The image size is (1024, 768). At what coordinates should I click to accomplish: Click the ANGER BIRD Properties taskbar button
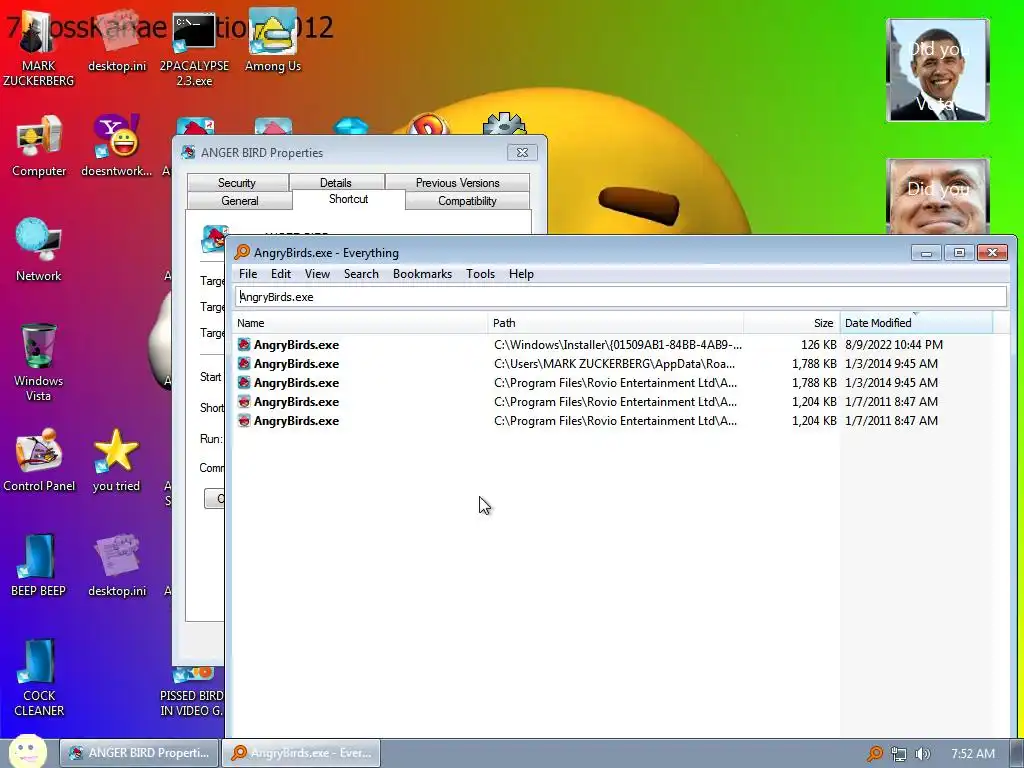(139, 753)
